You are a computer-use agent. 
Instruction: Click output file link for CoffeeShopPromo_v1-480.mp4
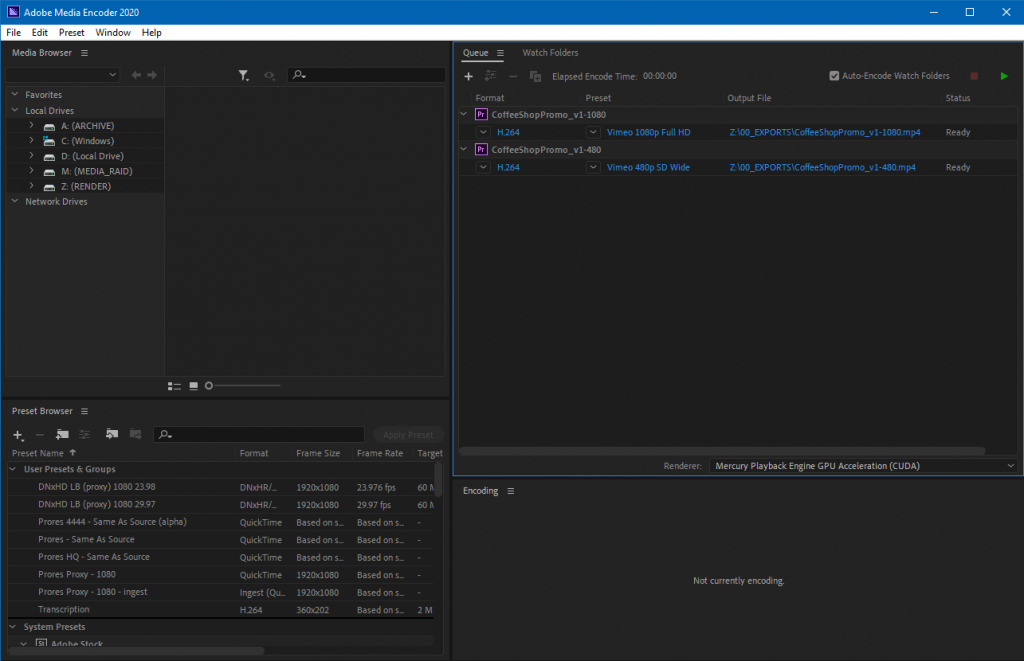tap(822, 167)
